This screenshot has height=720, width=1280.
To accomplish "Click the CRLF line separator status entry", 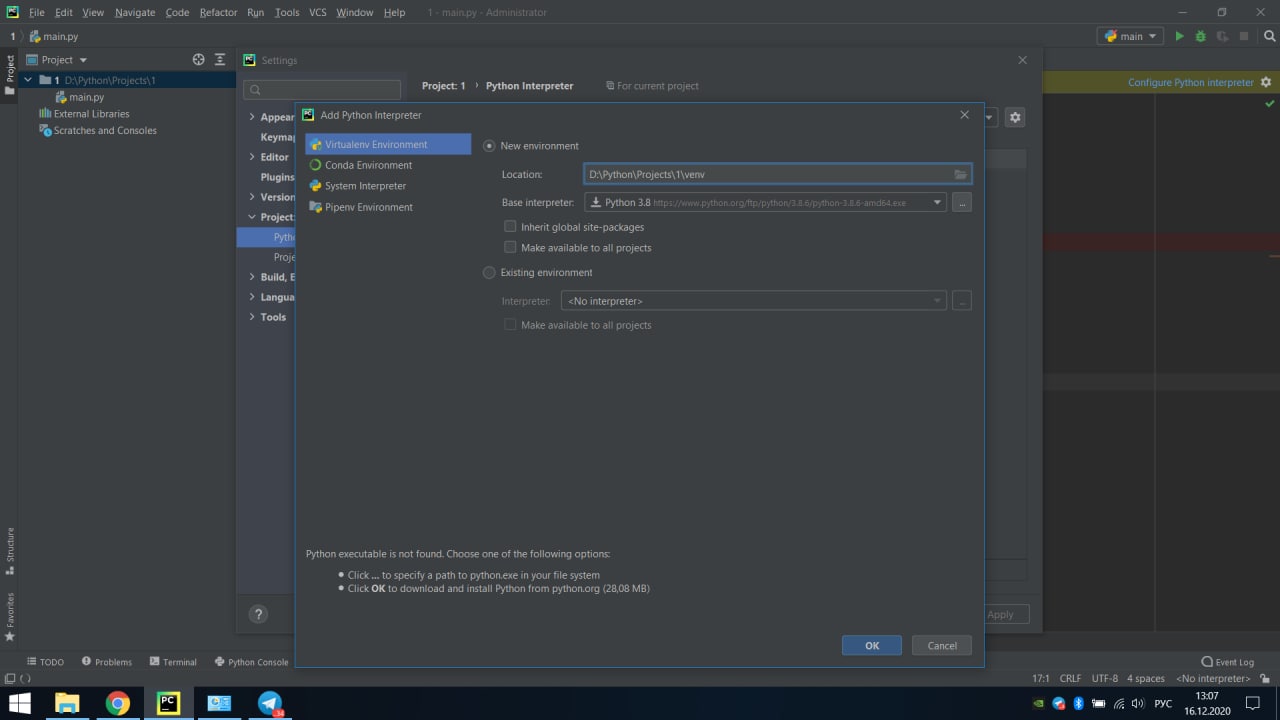I will (x=1070, y=678).
